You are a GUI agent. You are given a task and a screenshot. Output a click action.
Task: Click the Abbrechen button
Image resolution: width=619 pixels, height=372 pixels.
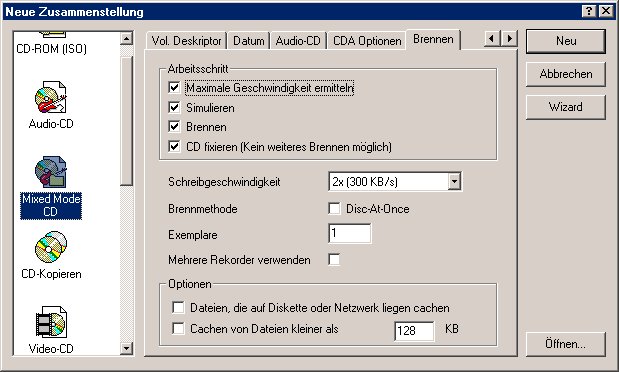coord(566,74)
